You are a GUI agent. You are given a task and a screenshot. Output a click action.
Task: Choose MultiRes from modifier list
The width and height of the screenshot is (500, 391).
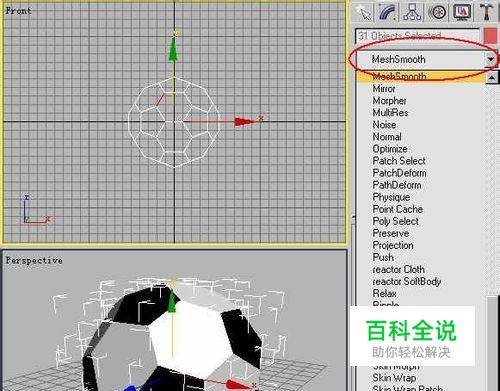click(x=390, y=113)
